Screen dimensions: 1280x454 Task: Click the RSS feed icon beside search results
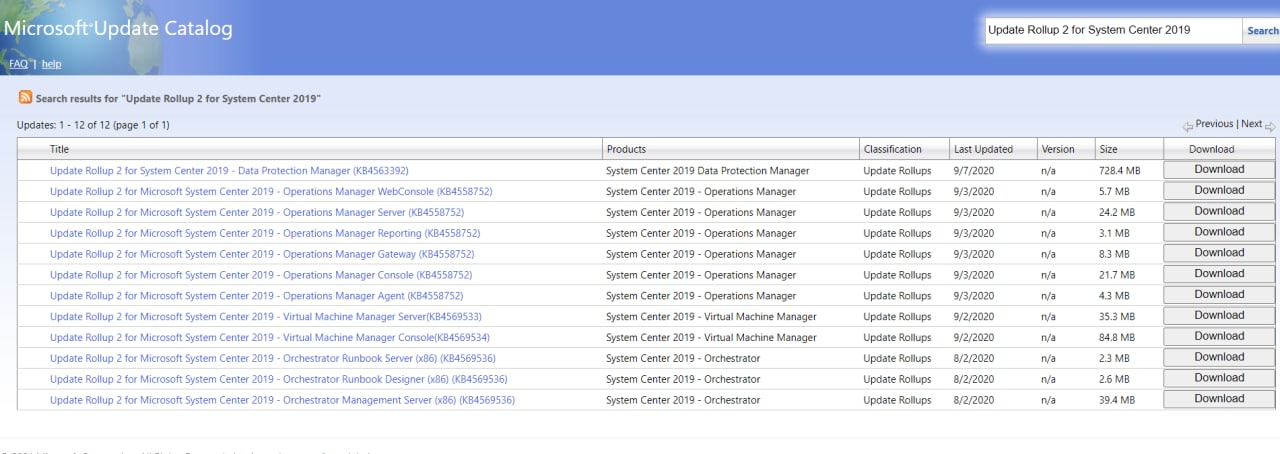pos(25,97)
